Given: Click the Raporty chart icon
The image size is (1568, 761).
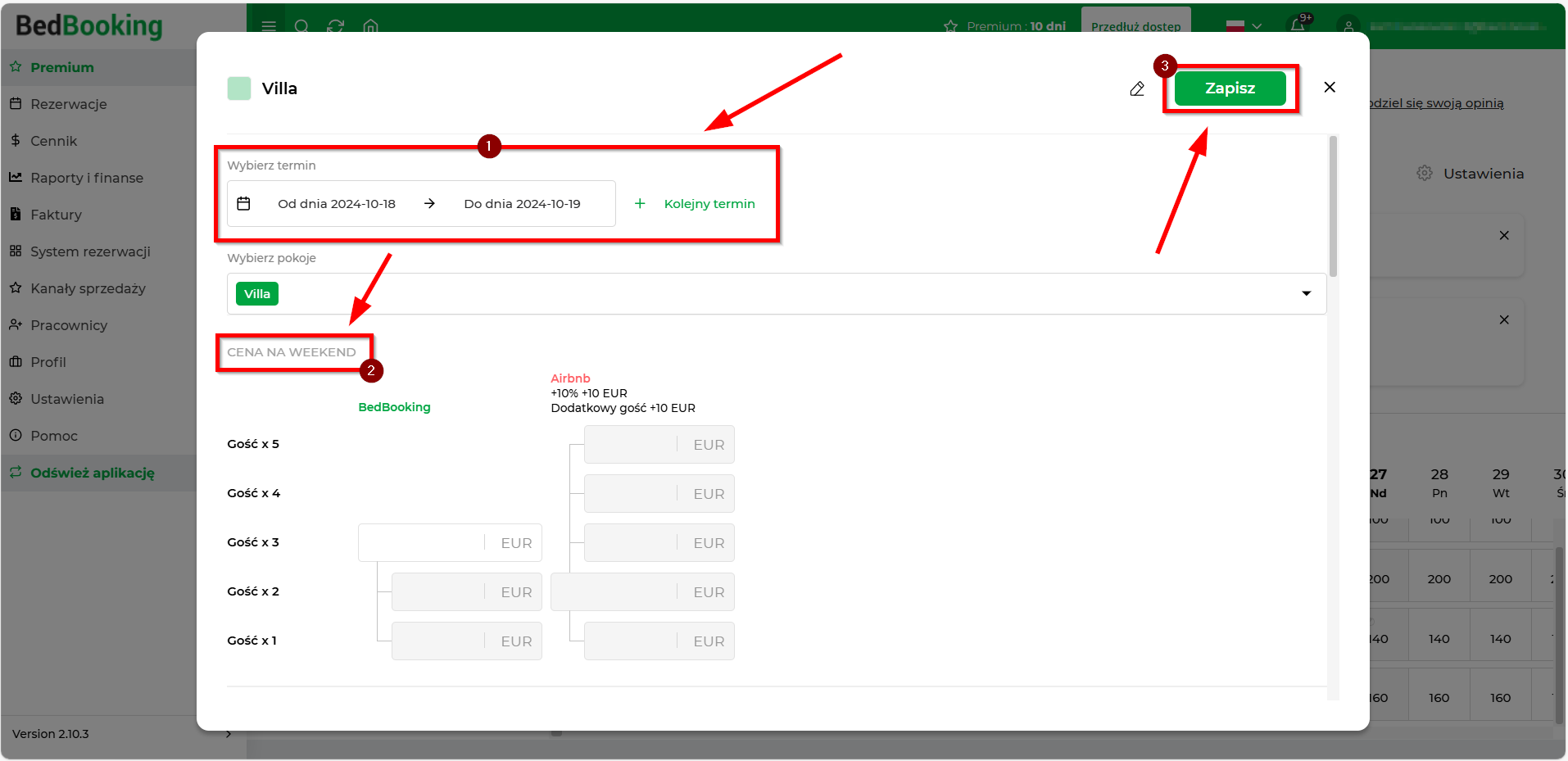Looking at the screenshot, I should [x=16, y=177].
